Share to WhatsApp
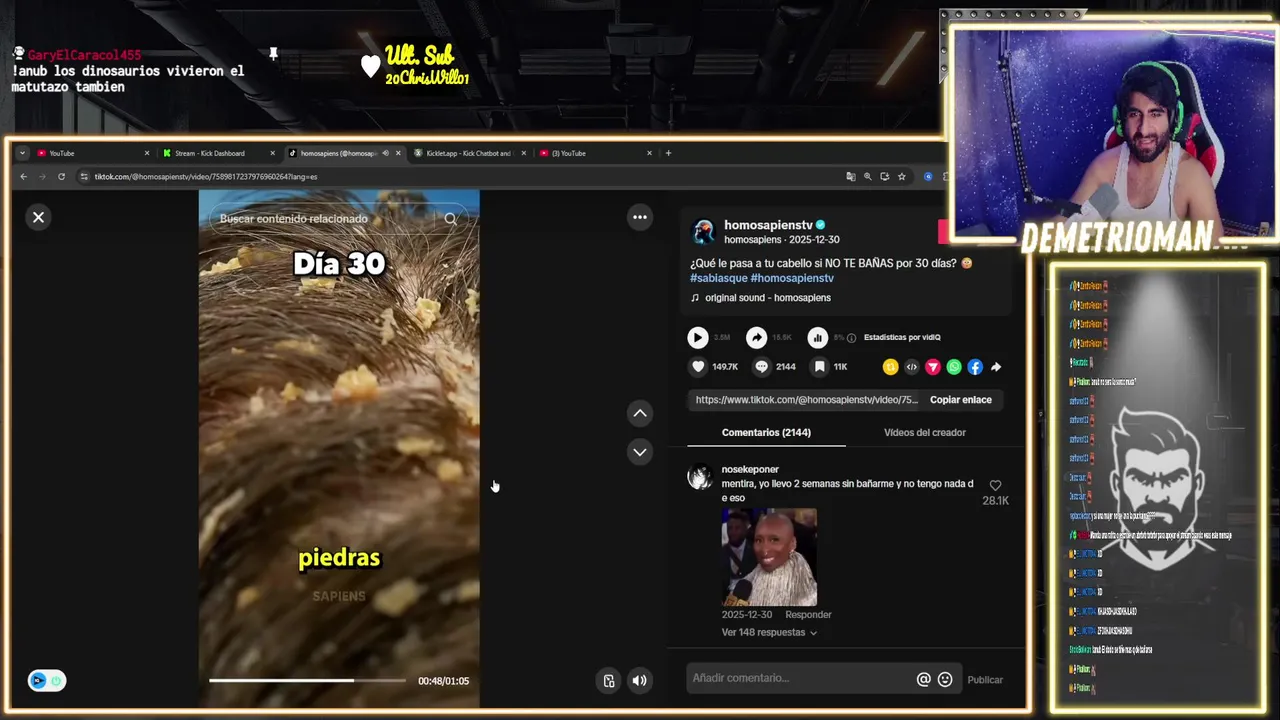 click(954, 367)
